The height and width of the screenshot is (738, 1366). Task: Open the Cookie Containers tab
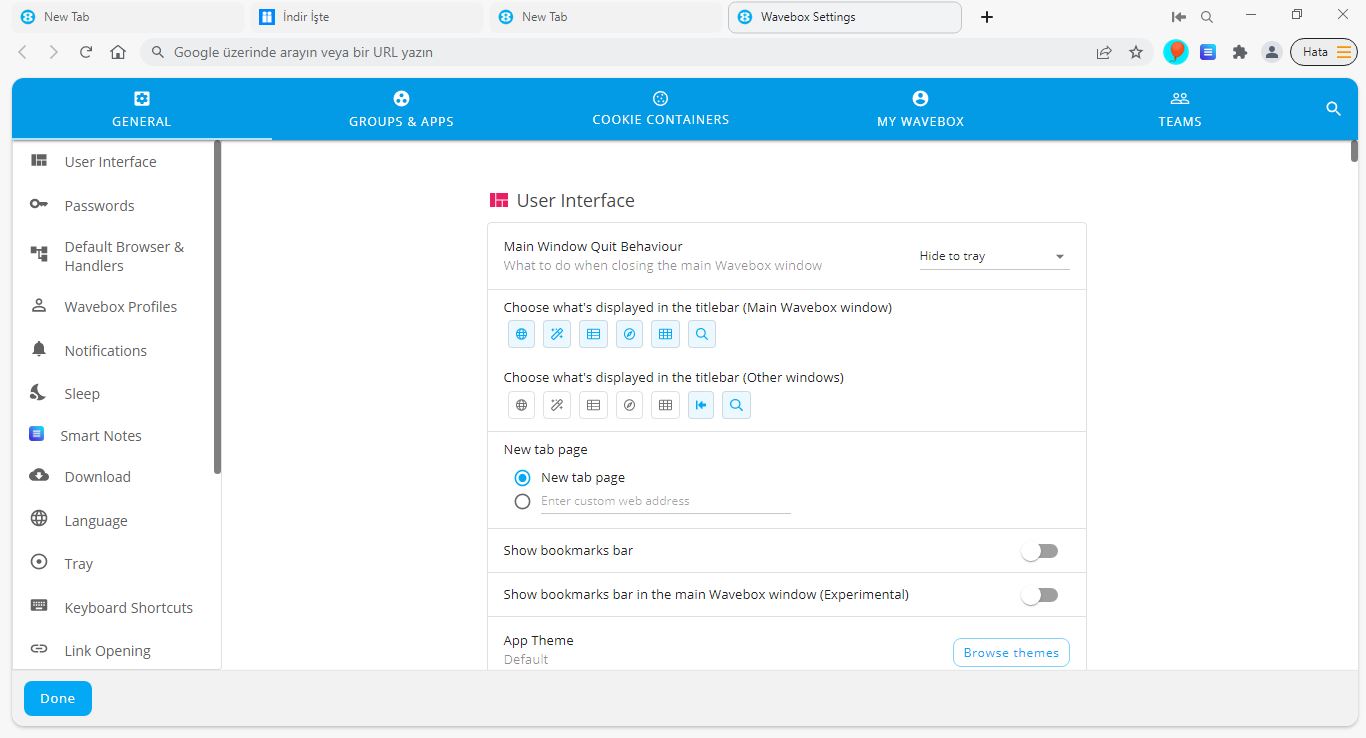click(661, 109)
